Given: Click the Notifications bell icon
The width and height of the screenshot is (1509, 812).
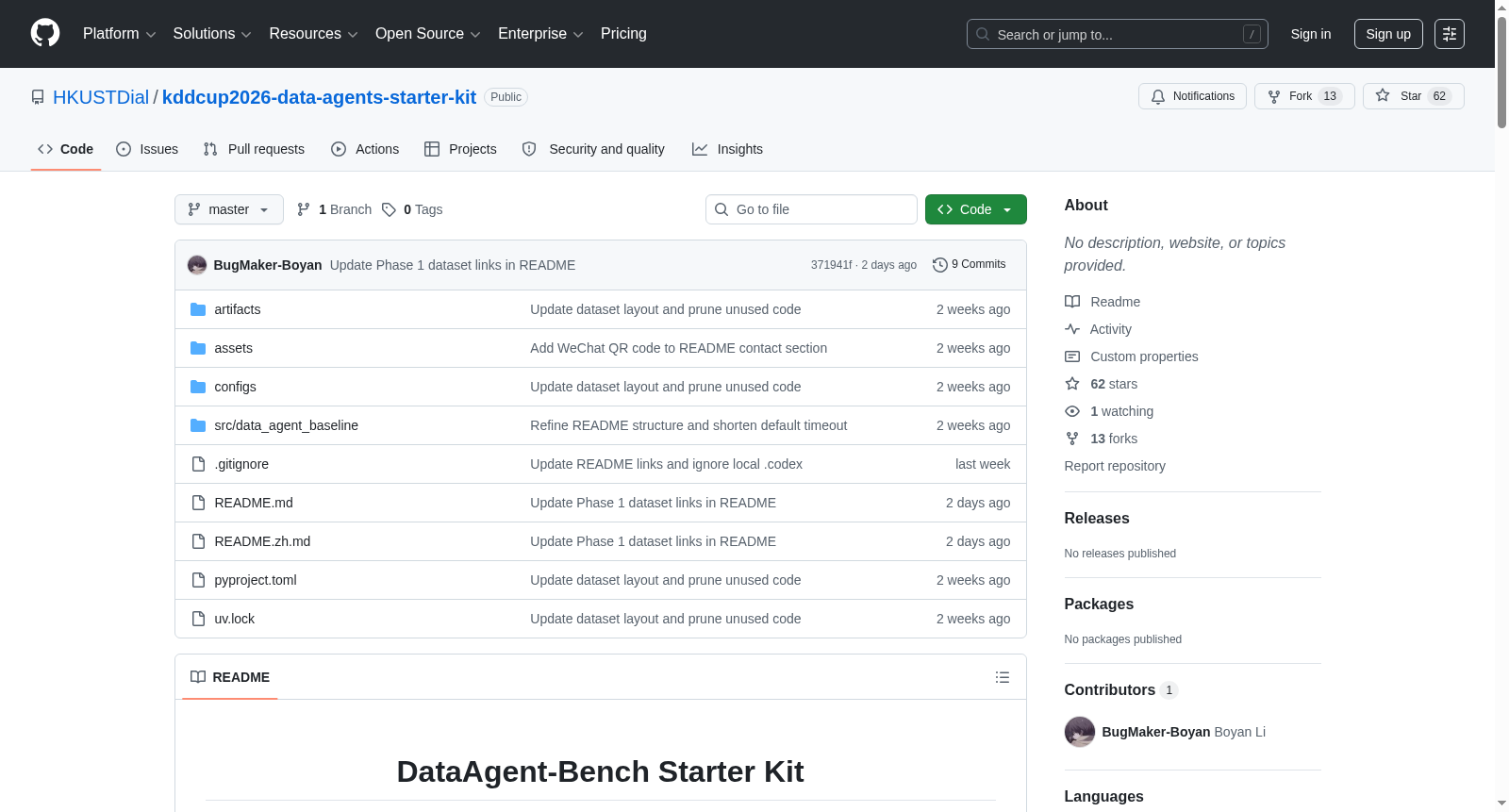Looking at the screenshot, I should [x=1158, y=96].
